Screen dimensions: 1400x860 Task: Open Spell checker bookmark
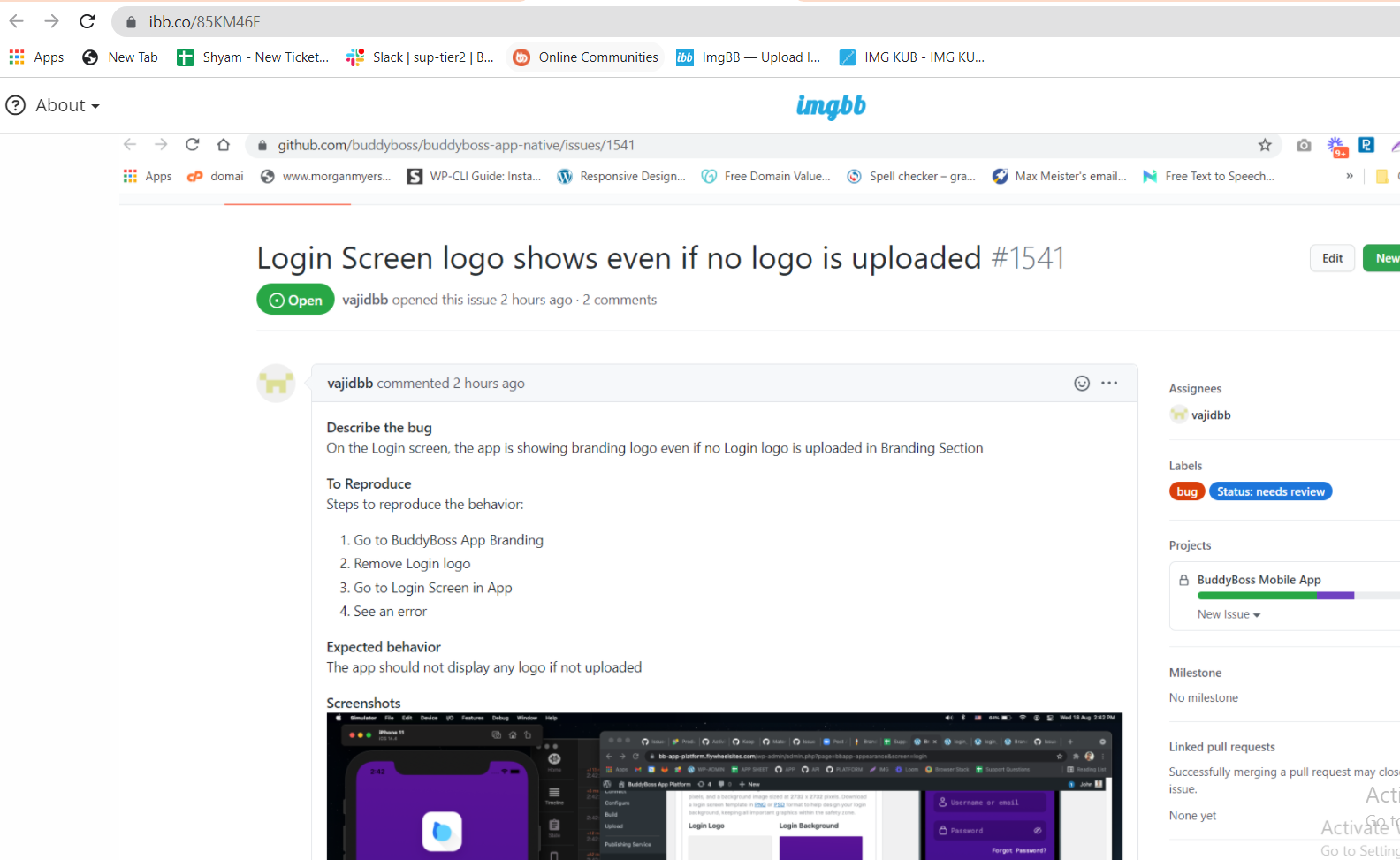point(911,176)
